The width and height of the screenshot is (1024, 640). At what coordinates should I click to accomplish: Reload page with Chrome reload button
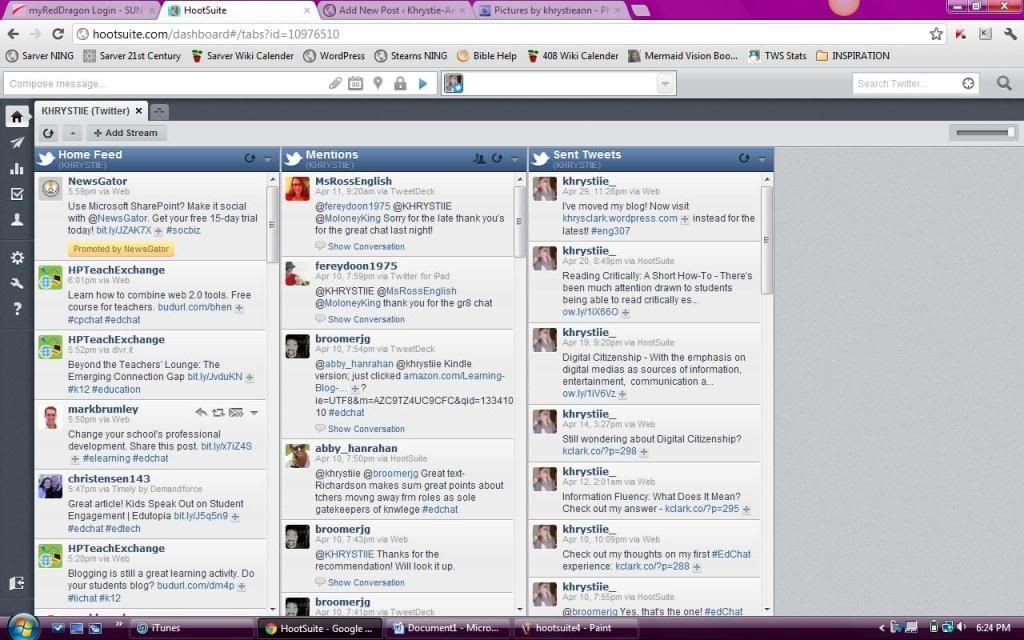point(58,34)
